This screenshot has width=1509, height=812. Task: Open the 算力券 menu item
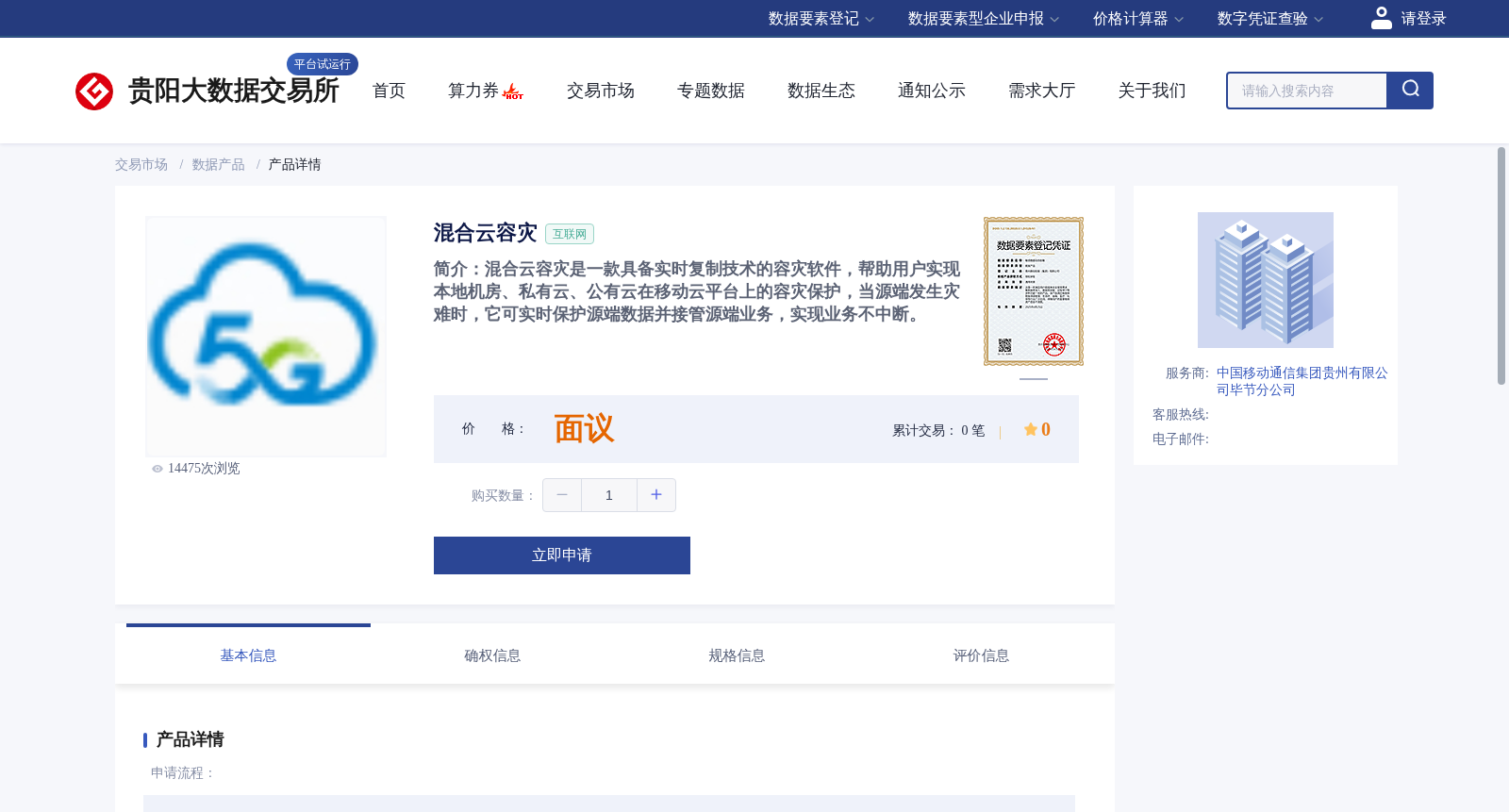click(x=473, y=91)
